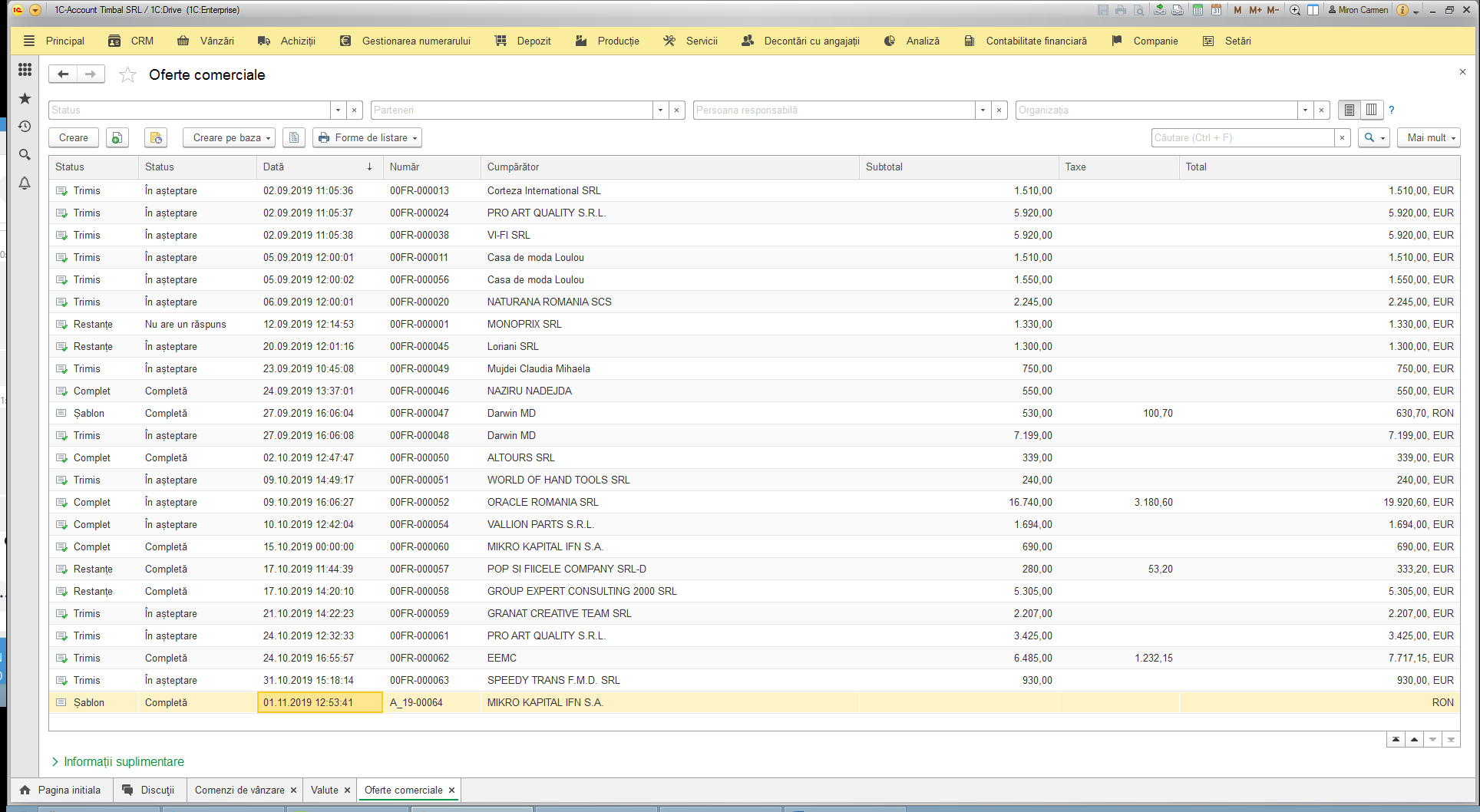Click the Miron Carmen user button
This screenshot has width=1480, height=812.
(1359, 10)
